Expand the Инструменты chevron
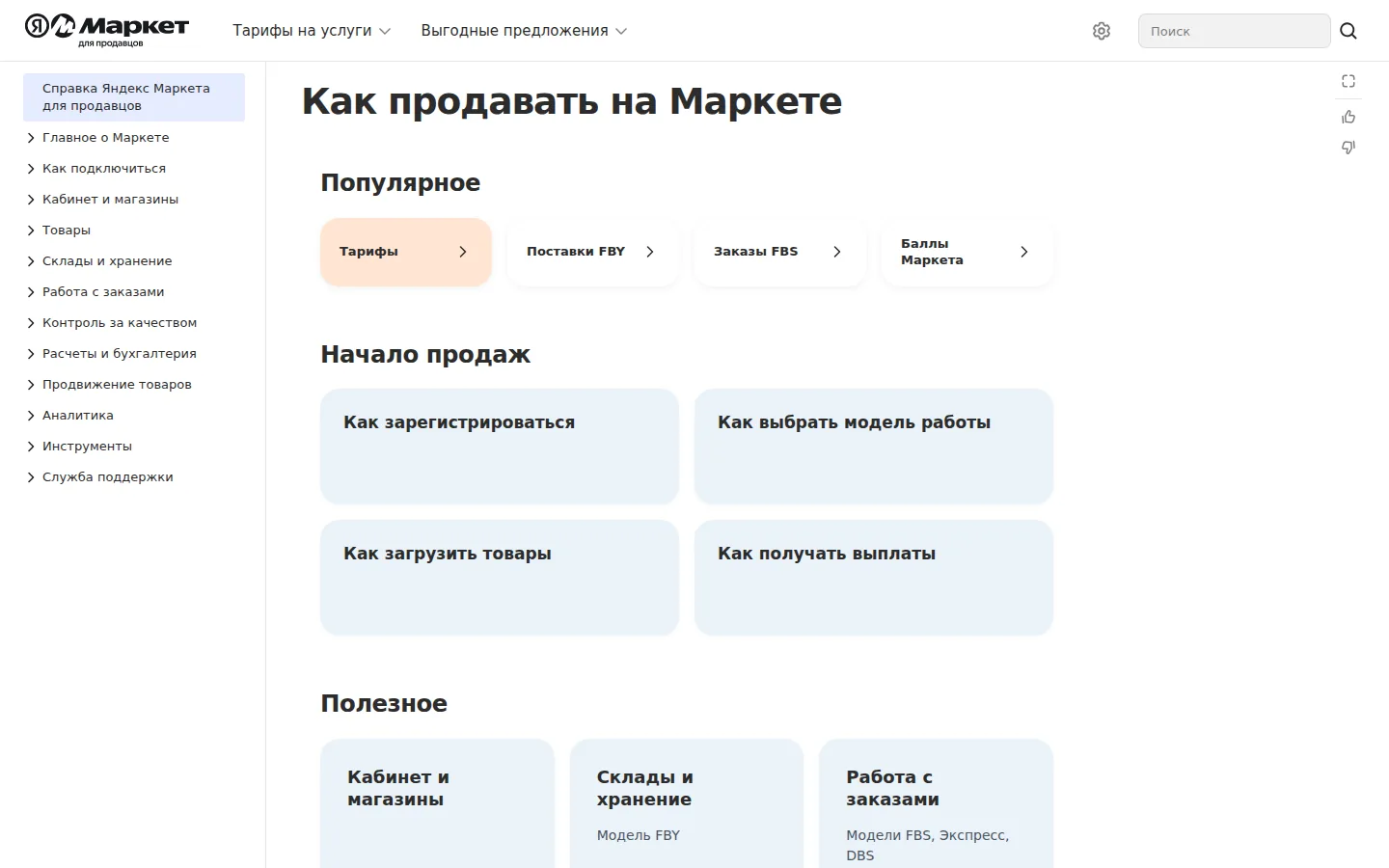Image resolution: width=1389 pixels, height=868 pixels. point(31,447)
